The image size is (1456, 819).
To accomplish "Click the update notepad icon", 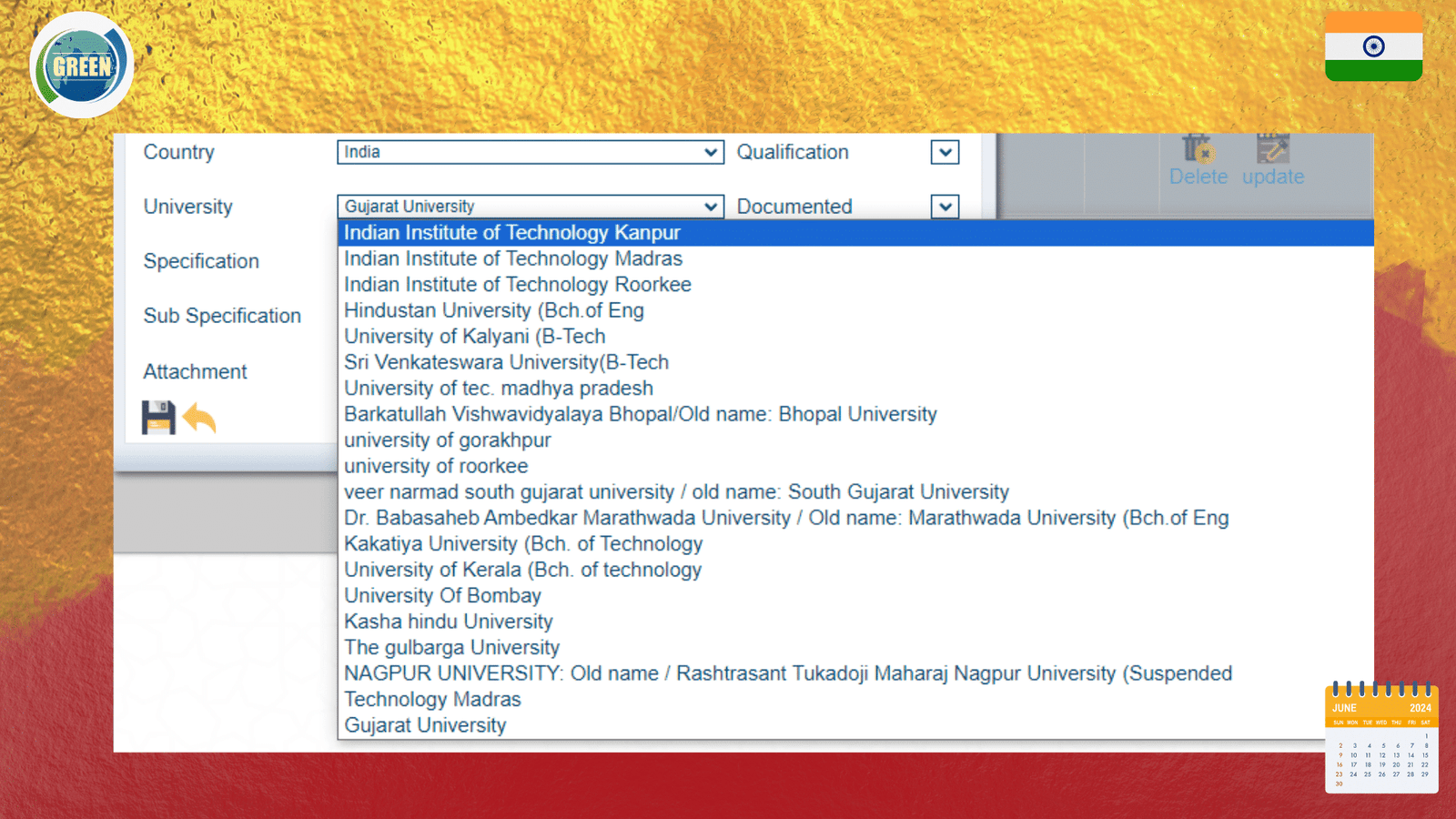I will [x=1272, y=149].
